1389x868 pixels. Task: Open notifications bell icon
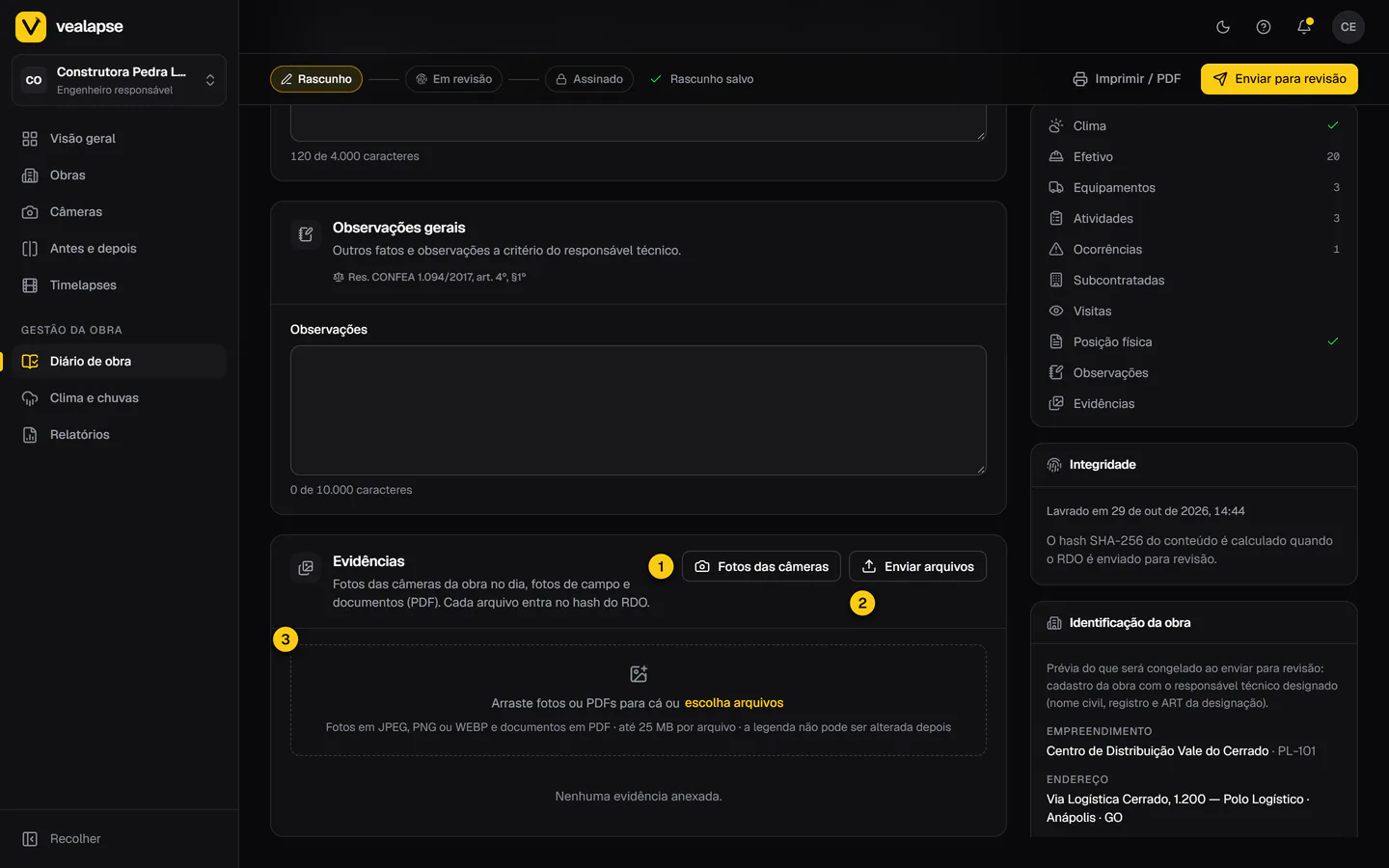point(1304,27)
